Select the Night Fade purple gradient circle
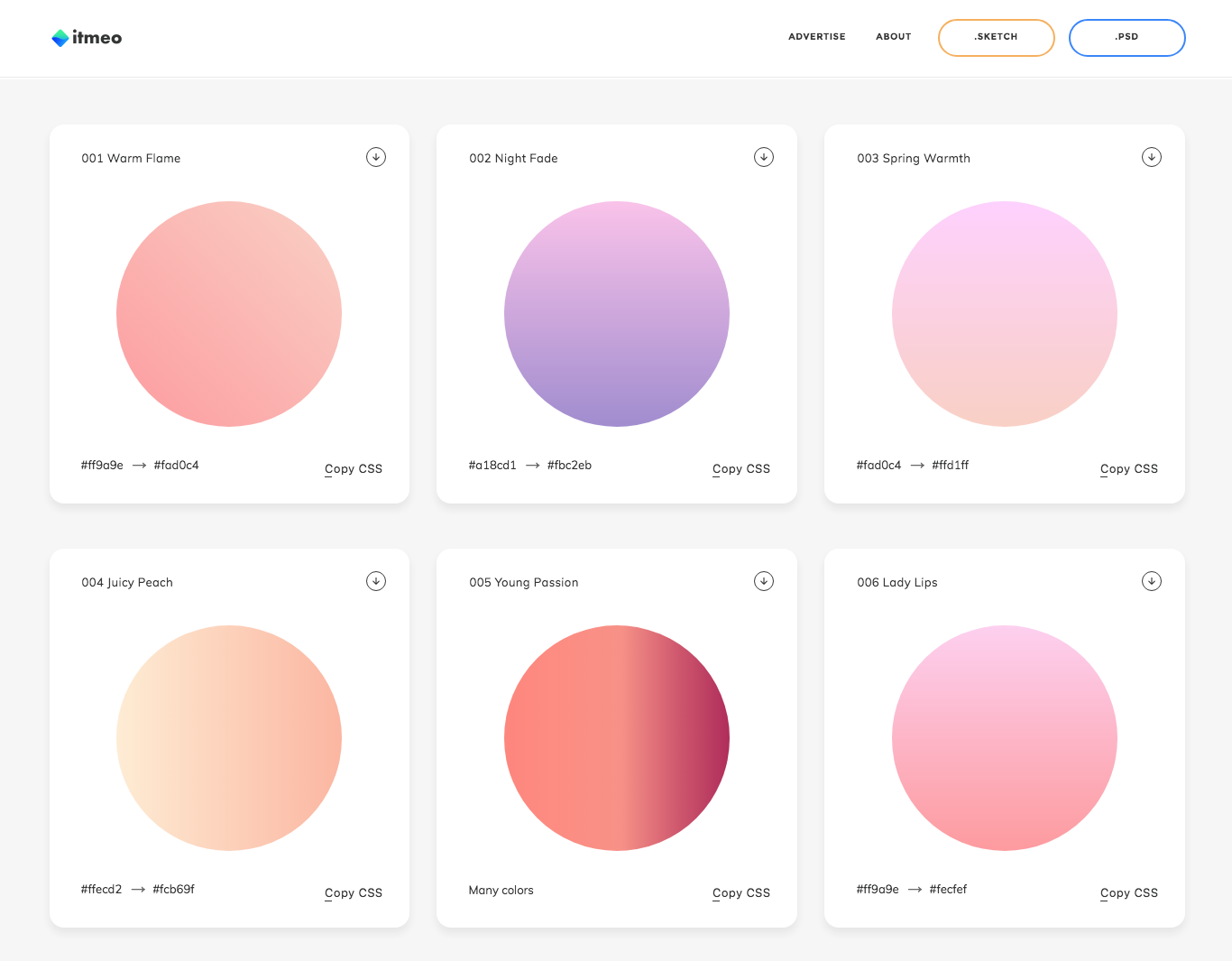The height and width of the screenshot is (961, 1232). (x=617, y=314)
